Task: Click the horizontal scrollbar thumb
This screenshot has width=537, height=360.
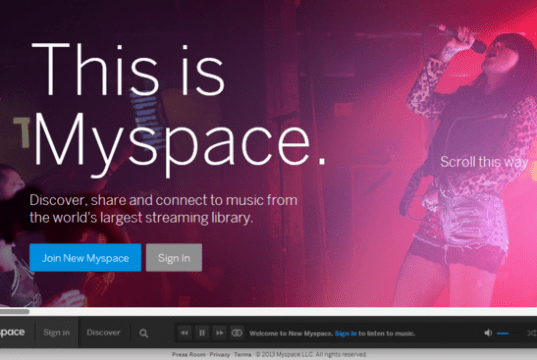Action: [x=15, y=311]
